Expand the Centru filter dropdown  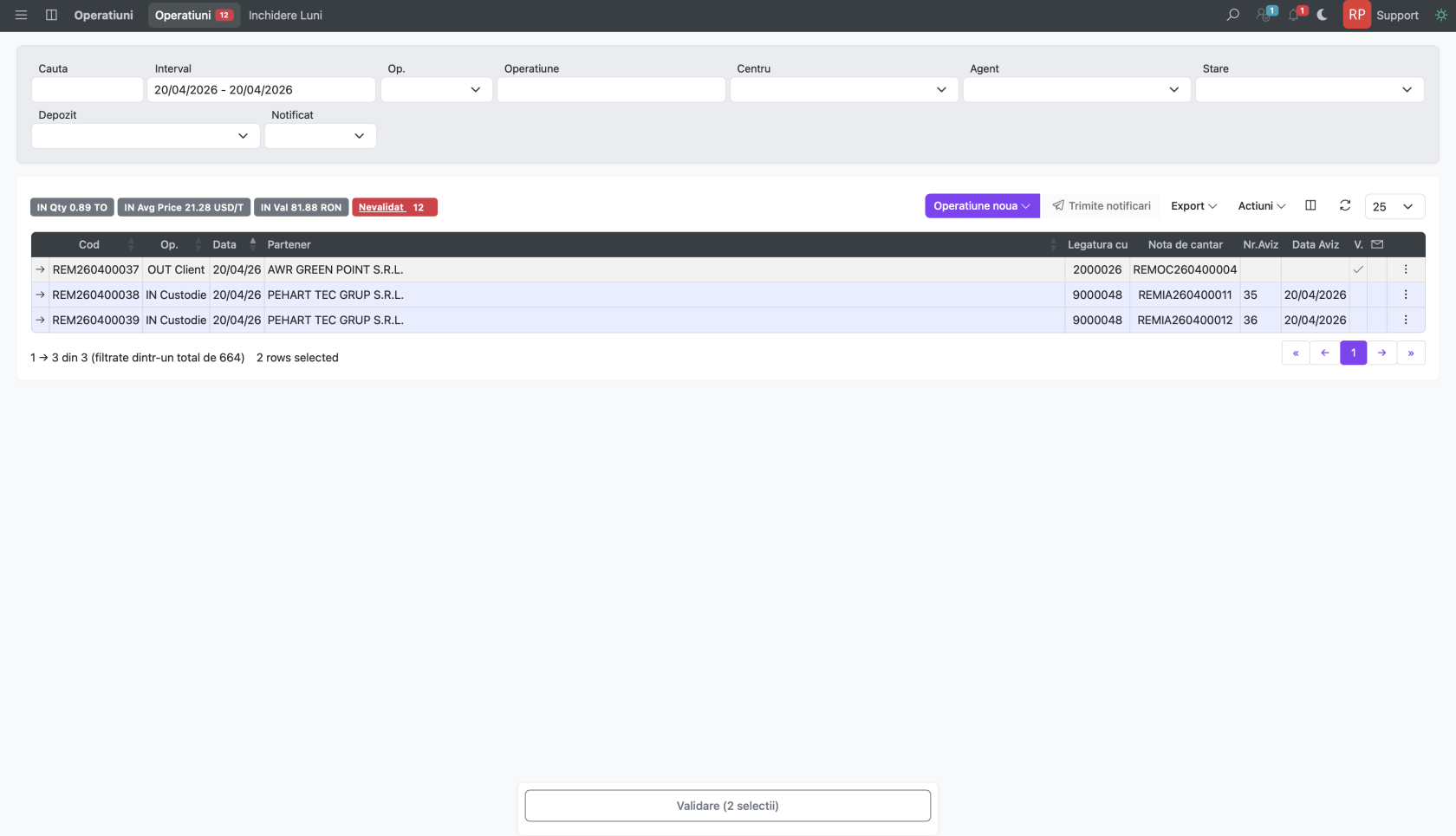(x=844, y=89)
